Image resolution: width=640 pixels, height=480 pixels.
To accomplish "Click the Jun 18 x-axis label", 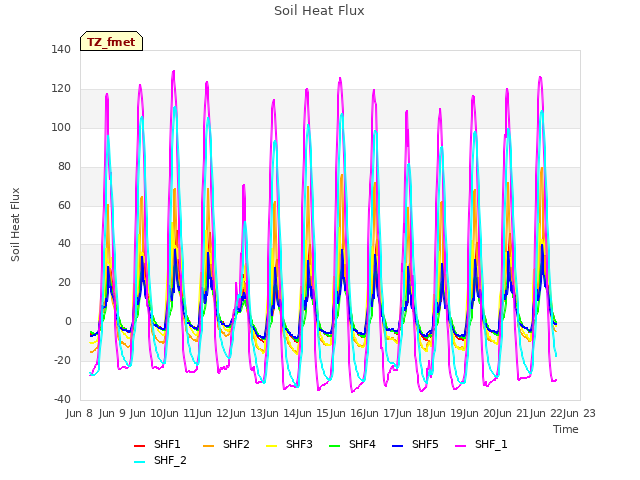I will tap(414, 413).
